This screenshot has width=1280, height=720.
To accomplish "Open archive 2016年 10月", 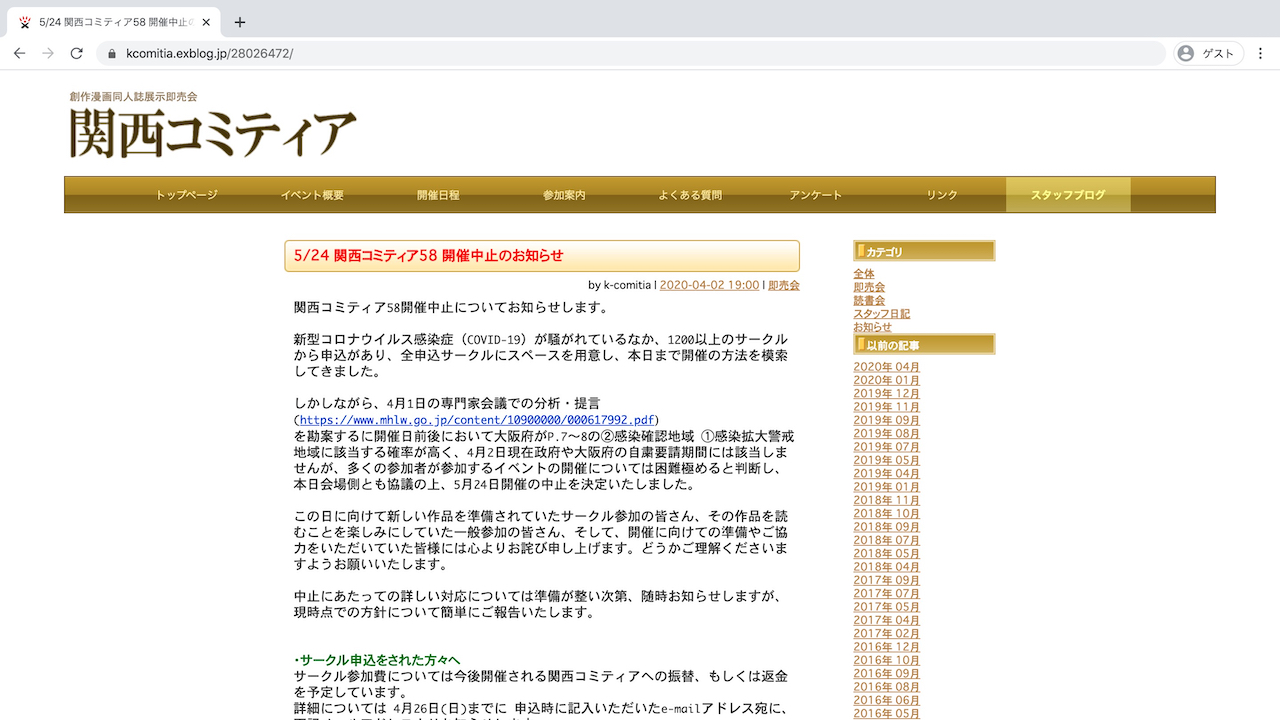I will [887, 660].
